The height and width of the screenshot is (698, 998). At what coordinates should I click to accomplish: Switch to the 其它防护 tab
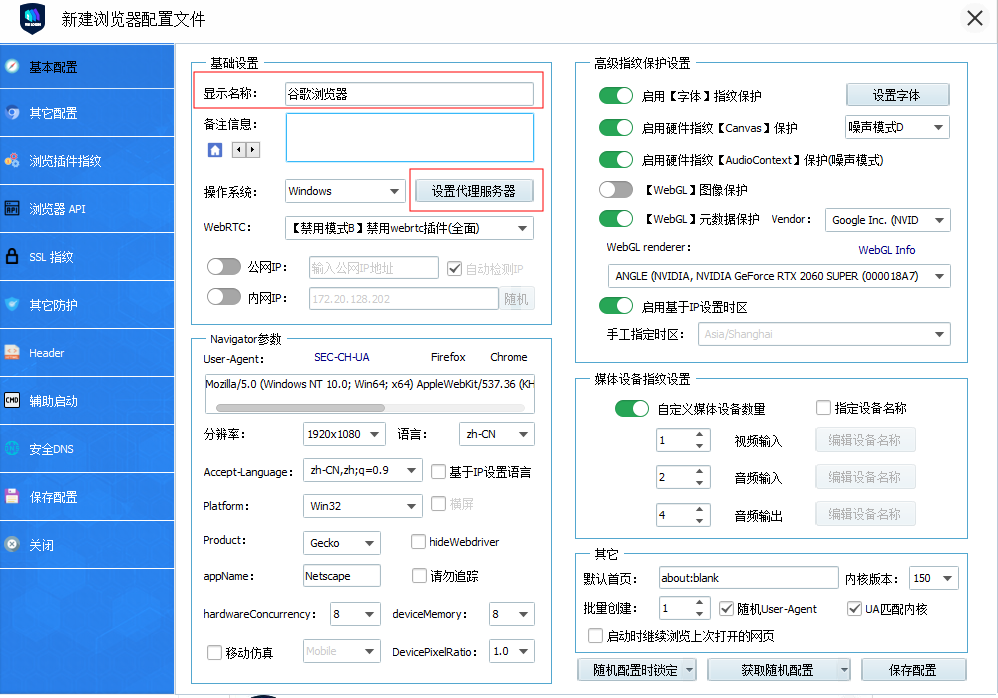87,305
